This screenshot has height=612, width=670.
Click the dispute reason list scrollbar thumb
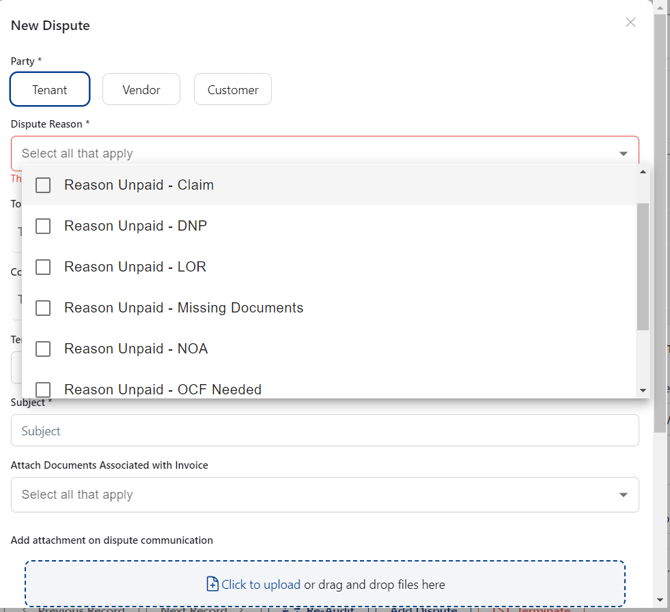[x=642, y=266]
